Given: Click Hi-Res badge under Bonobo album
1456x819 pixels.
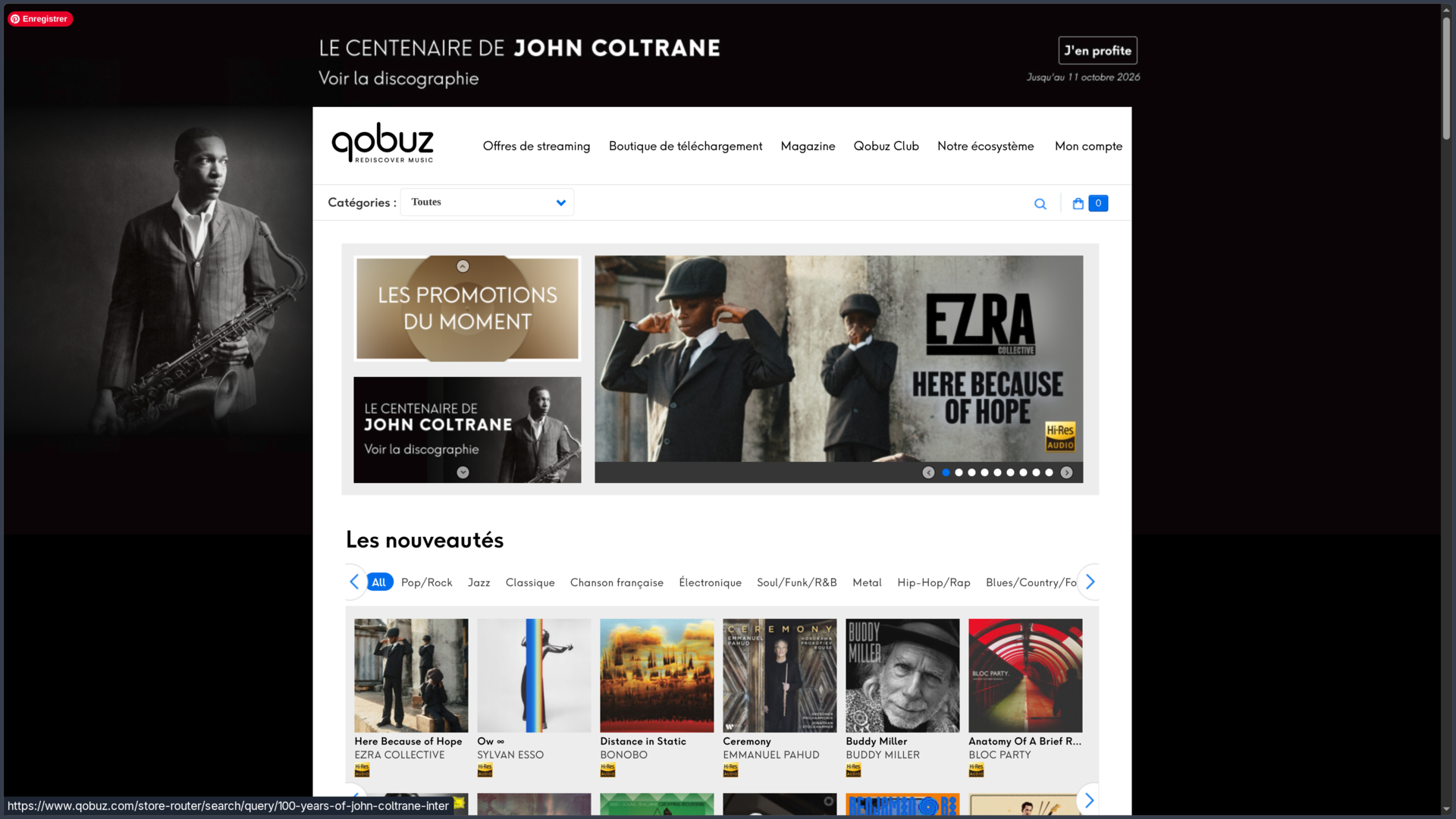Looking at the screenshot, I should [607, 770].
